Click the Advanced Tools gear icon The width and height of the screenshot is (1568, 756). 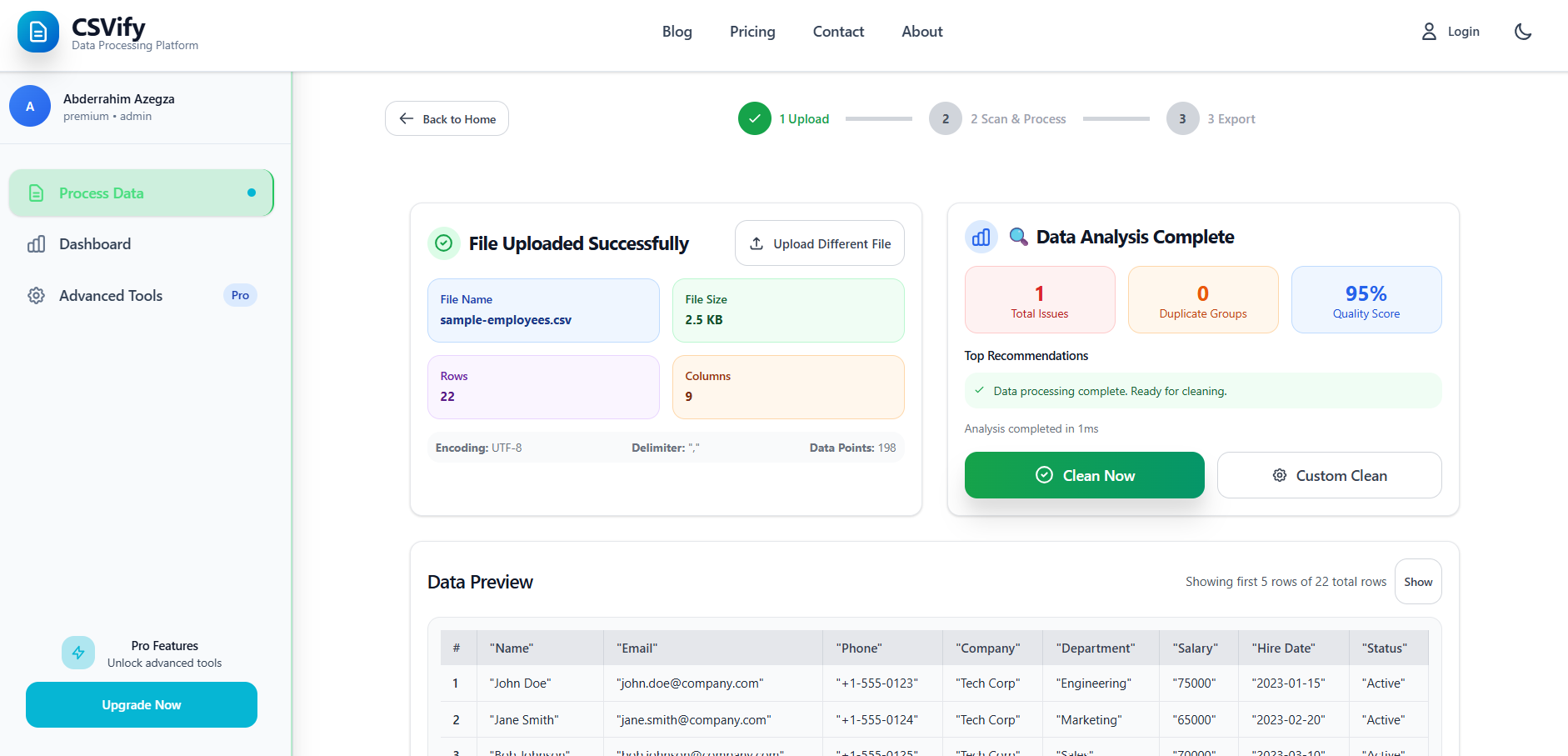coord(36,296)
